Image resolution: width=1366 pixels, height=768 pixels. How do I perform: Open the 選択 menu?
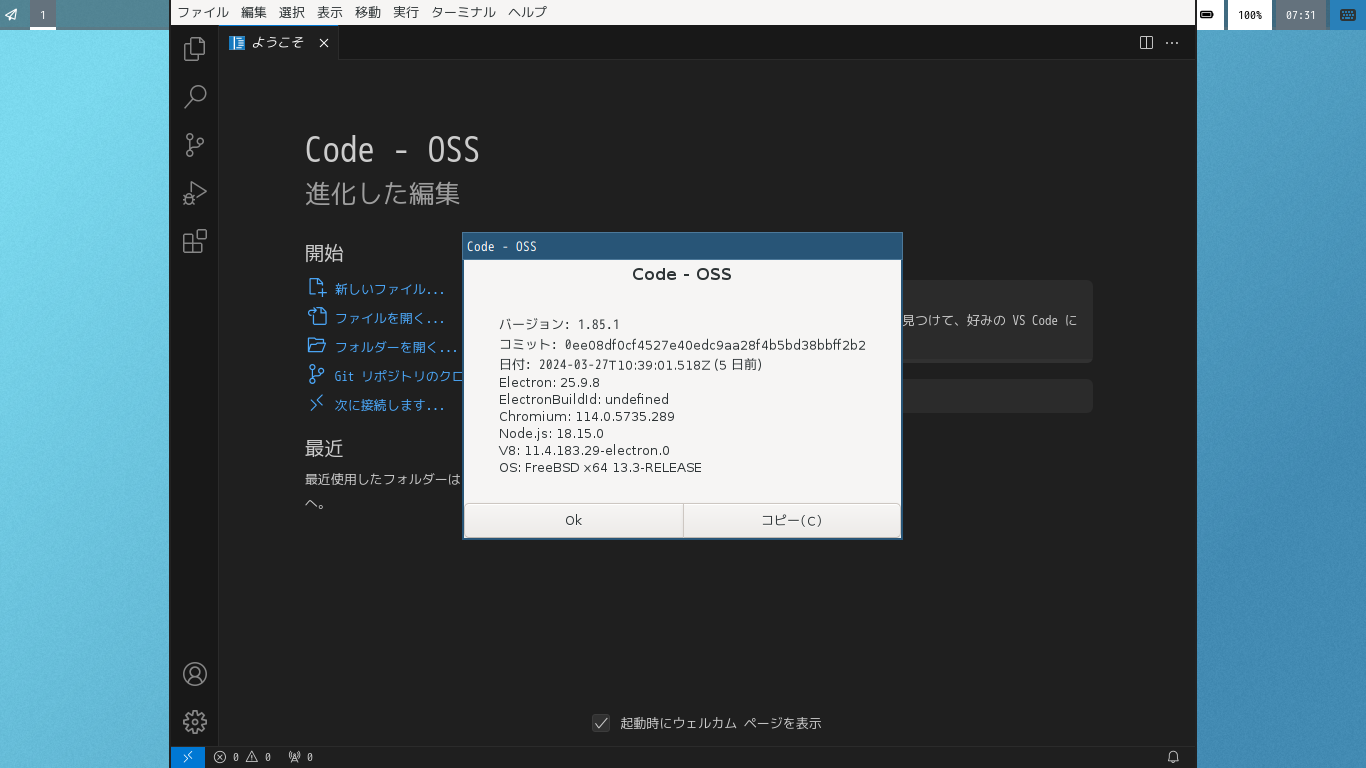[292, 12]
